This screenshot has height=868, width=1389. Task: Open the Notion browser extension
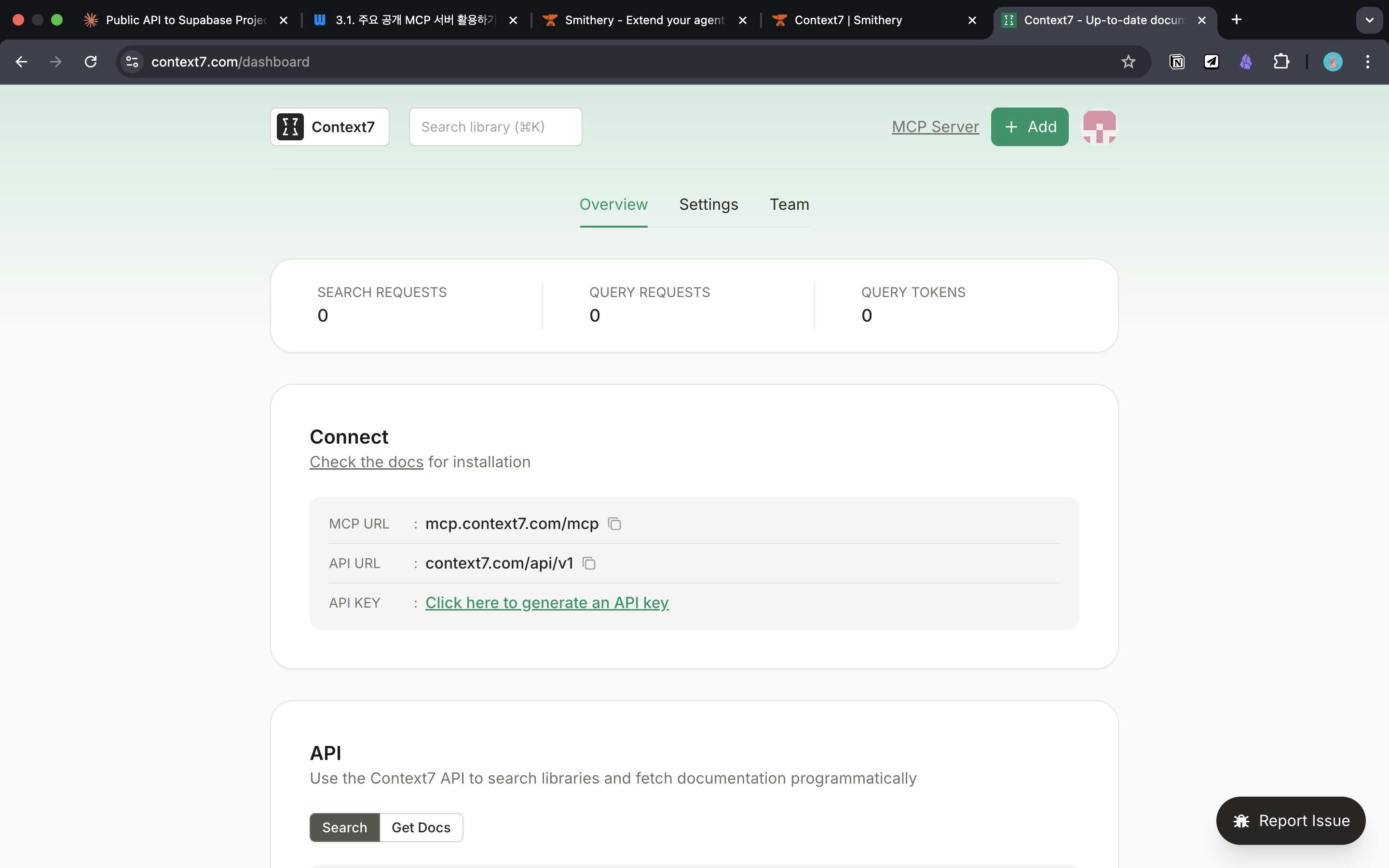(x=1177, y=62)
